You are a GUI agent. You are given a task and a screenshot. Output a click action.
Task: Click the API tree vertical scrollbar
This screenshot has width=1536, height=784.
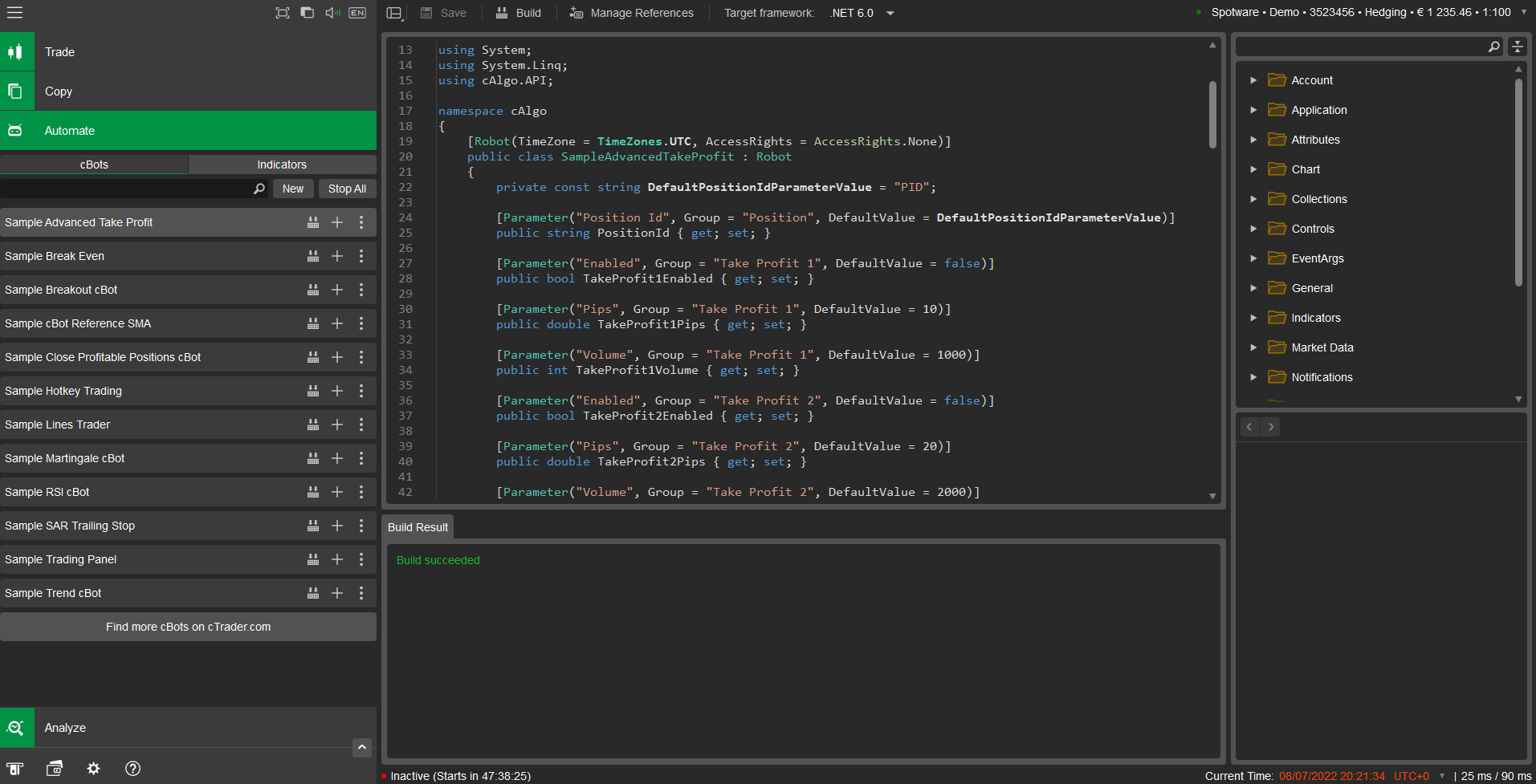point(1518,181)
